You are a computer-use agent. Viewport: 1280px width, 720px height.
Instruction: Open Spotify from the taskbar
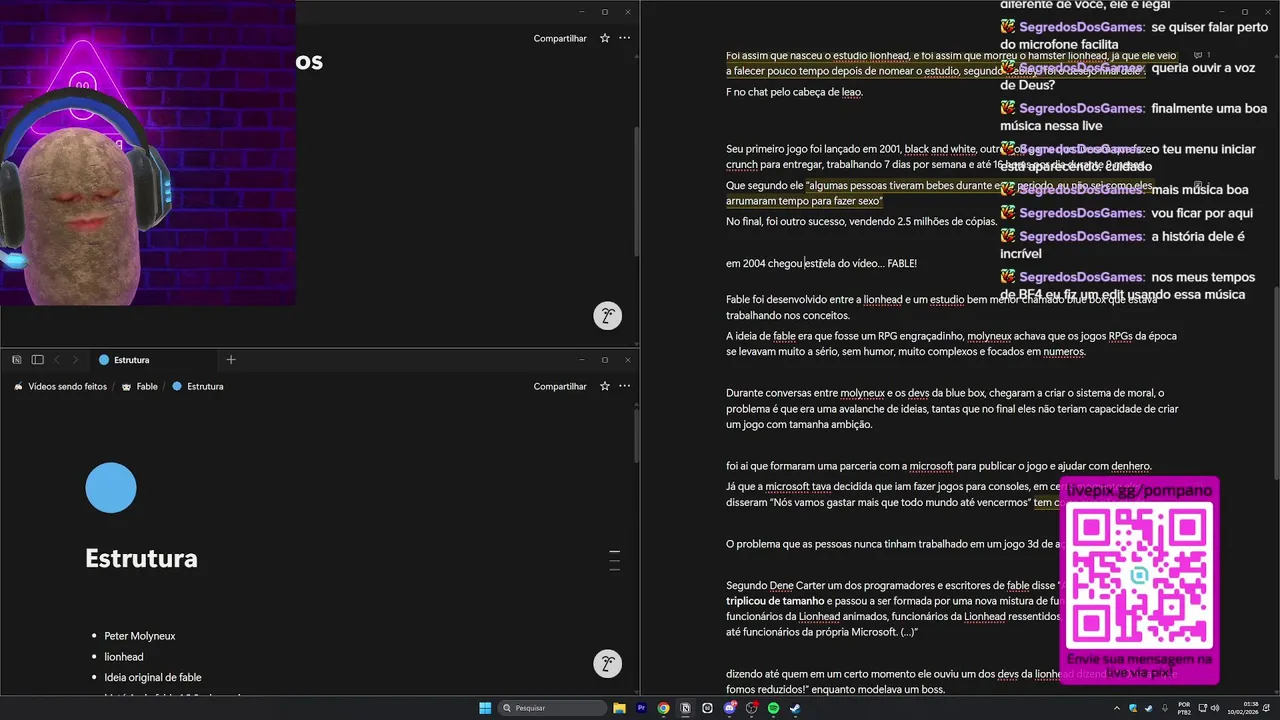click(773, 708)
